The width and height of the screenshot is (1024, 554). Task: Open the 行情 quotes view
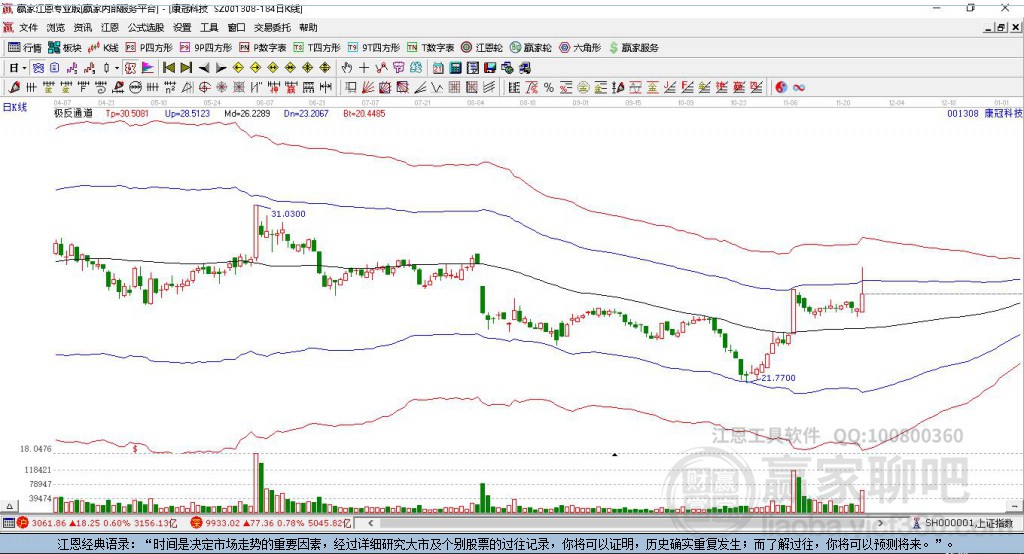(25, 48)
